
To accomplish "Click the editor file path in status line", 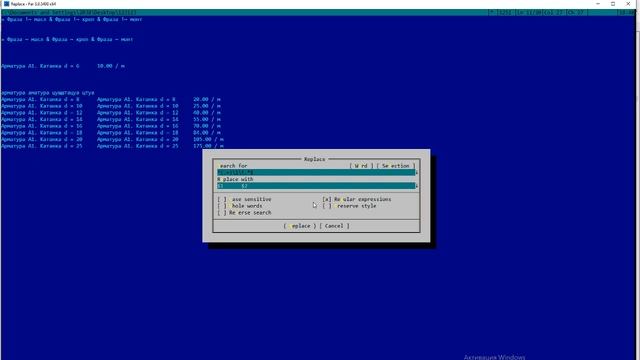I will tap(69, 13).
